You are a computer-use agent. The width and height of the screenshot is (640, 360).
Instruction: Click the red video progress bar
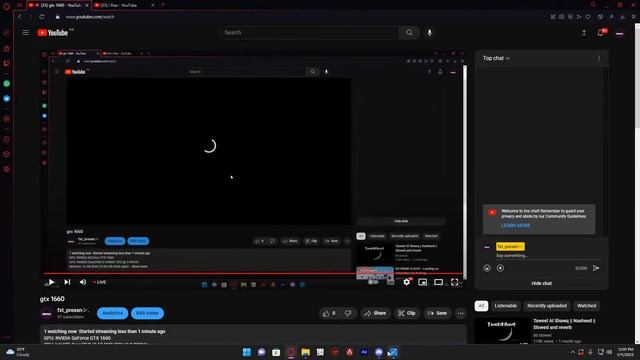[x=253, y=273]
